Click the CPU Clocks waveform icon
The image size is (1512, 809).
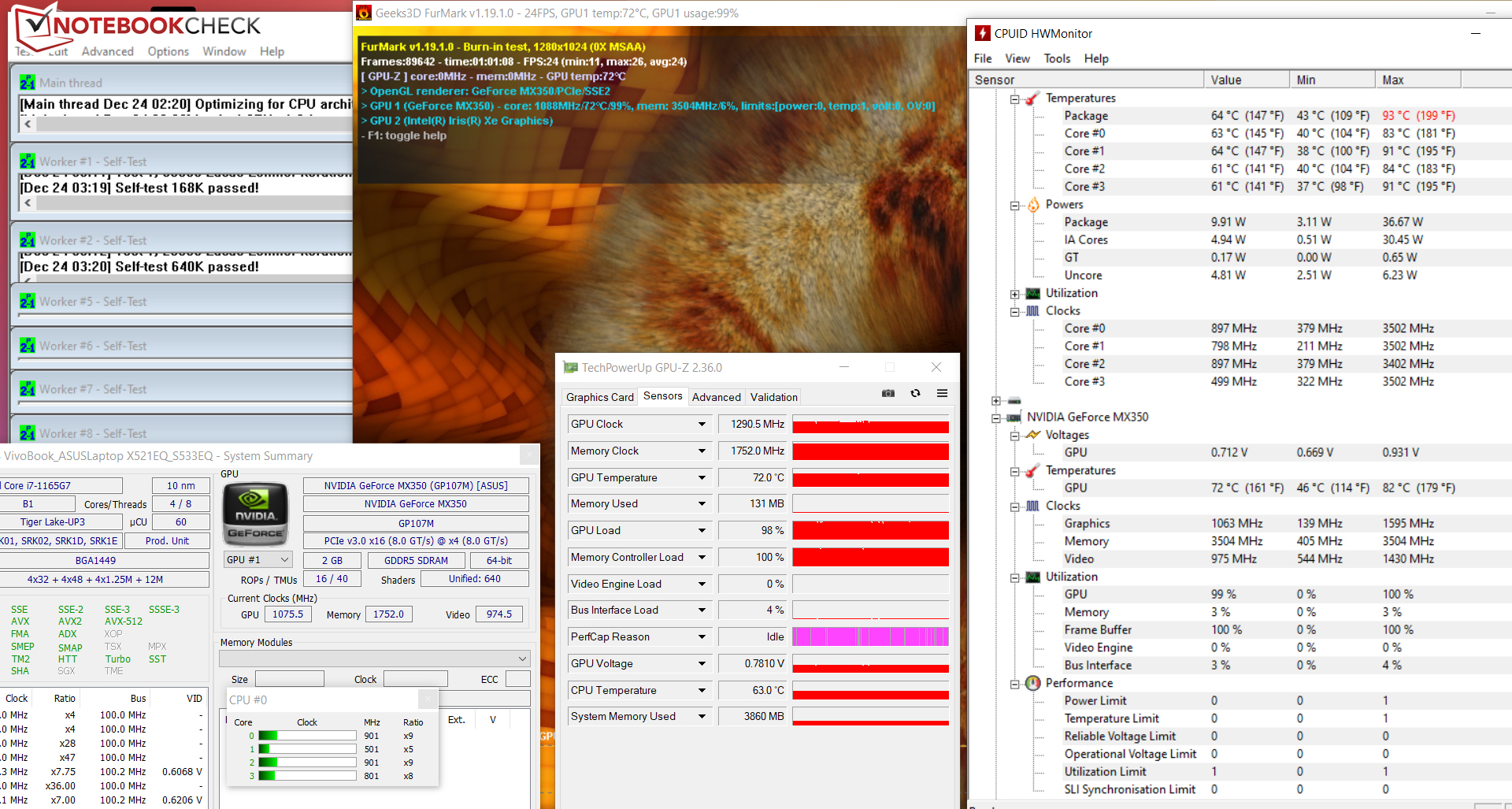(x=1032, y=311)
